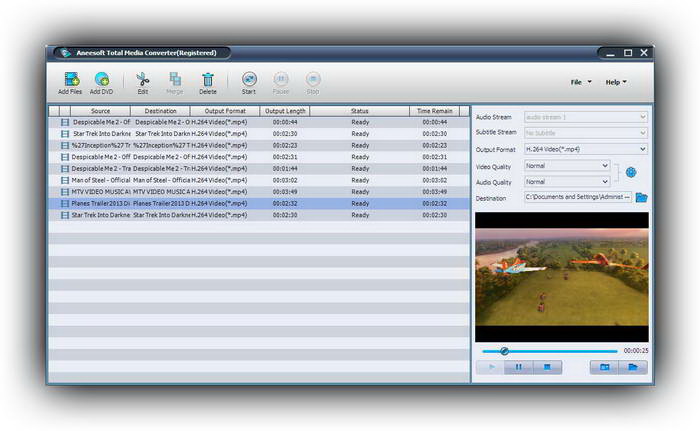Click the Output Length column header
Image resolution: width=700 pixels, height=431 pixels.
(285, 111)
